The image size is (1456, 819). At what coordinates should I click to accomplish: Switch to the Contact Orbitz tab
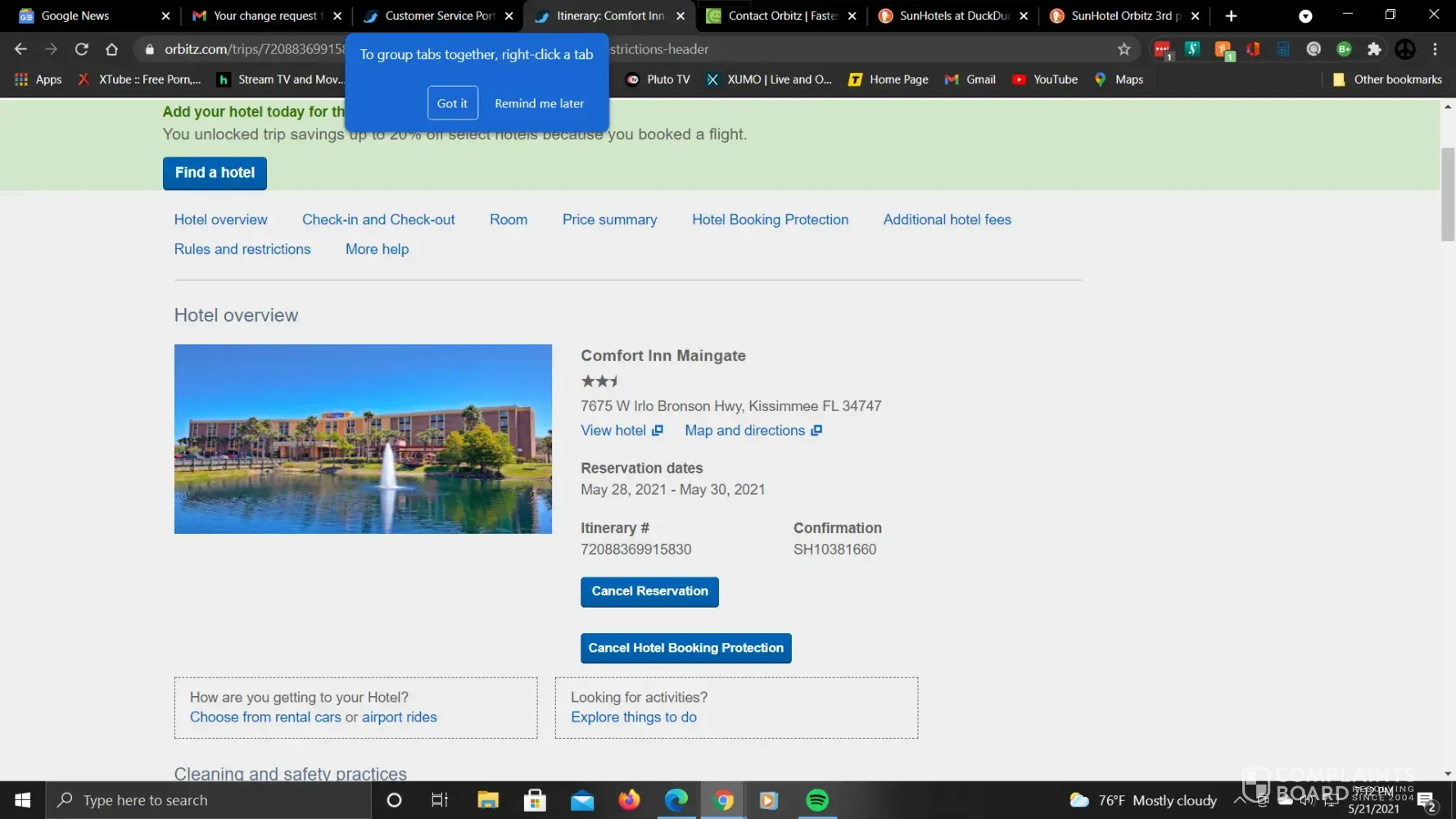point(782,16)
